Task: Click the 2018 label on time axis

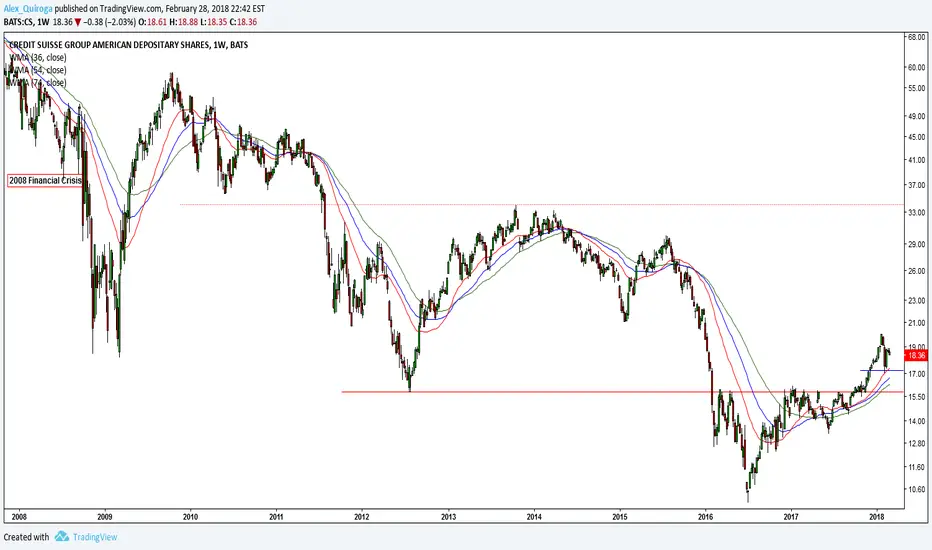Action: click(876, 517)
